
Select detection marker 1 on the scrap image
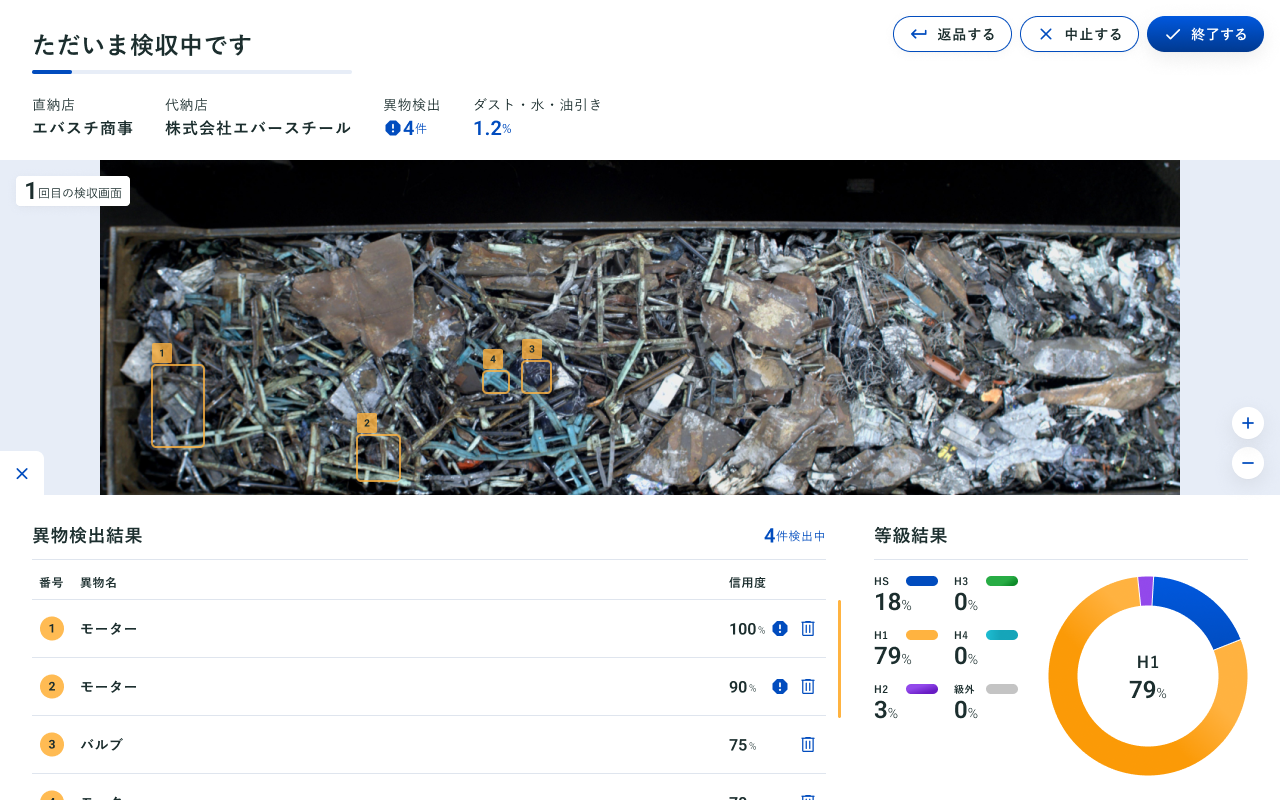[161, 352]
